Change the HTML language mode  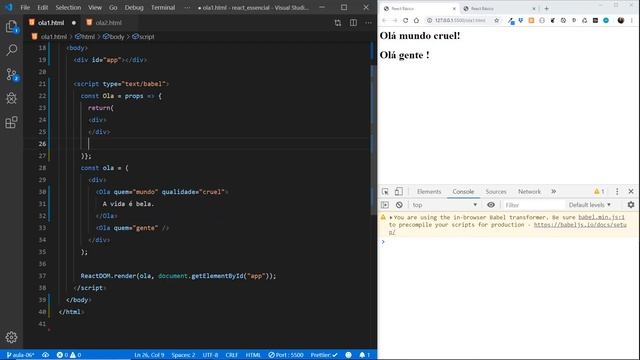point(253,355)
